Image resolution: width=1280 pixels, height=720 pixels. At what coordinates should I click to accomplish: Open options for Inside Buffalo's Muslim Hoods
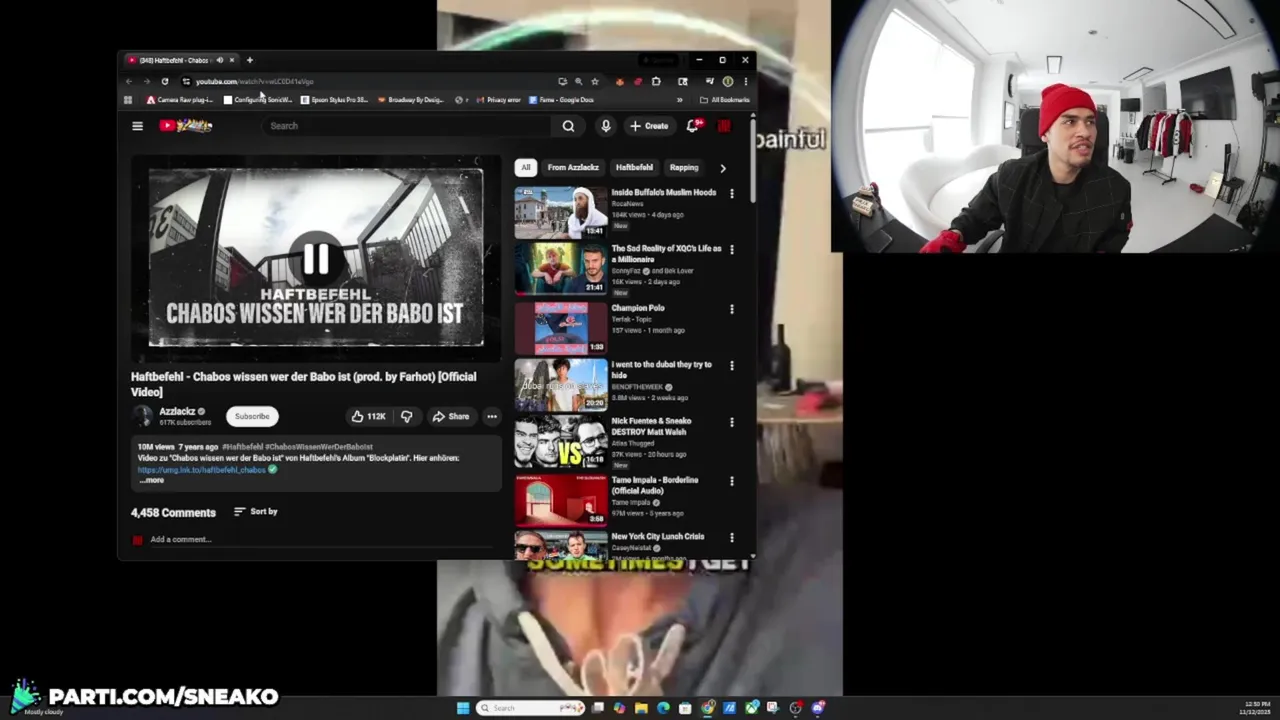(731, 194)
